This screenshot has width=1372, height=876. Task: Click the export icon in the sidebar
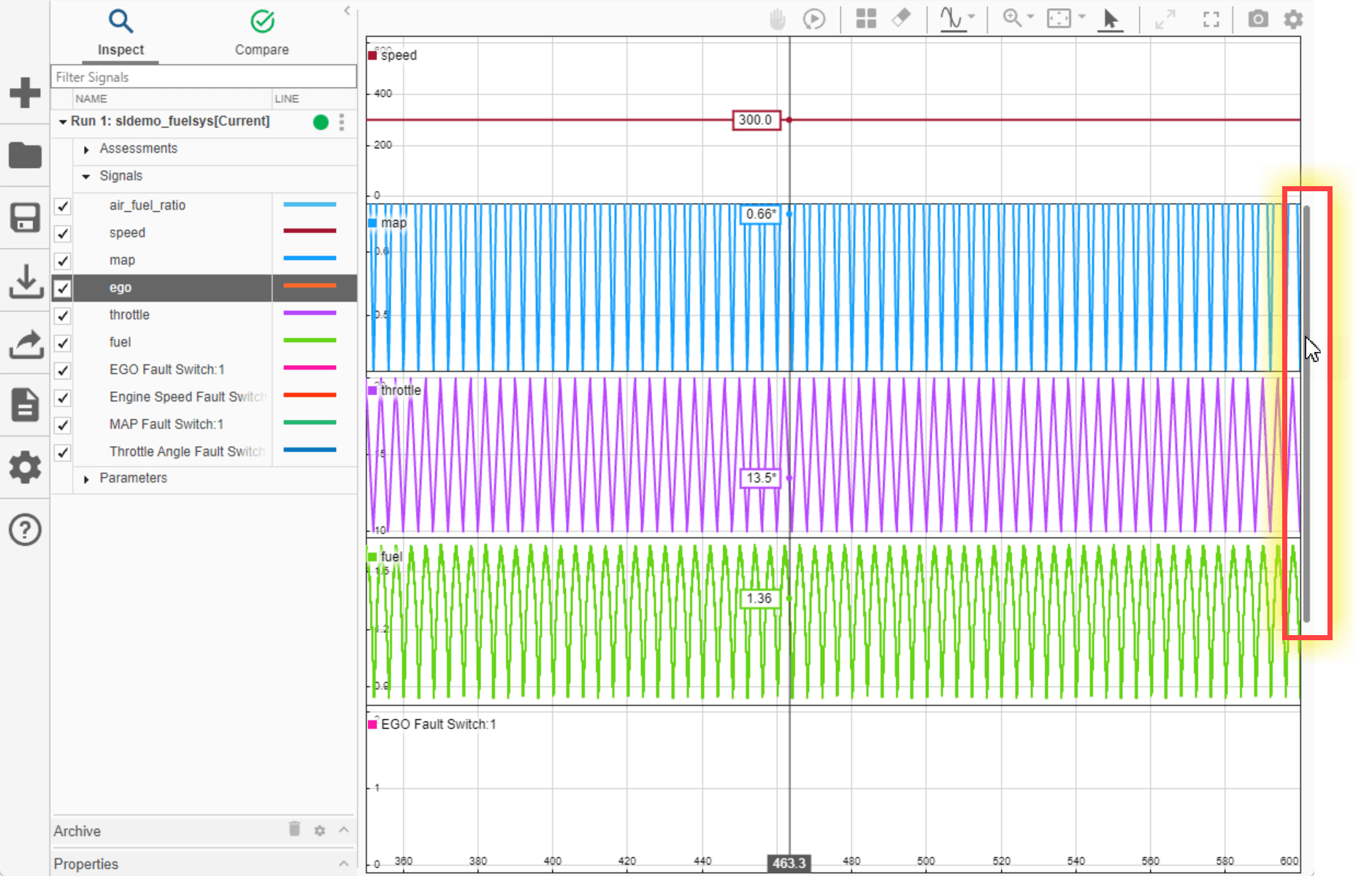(25, 345)
